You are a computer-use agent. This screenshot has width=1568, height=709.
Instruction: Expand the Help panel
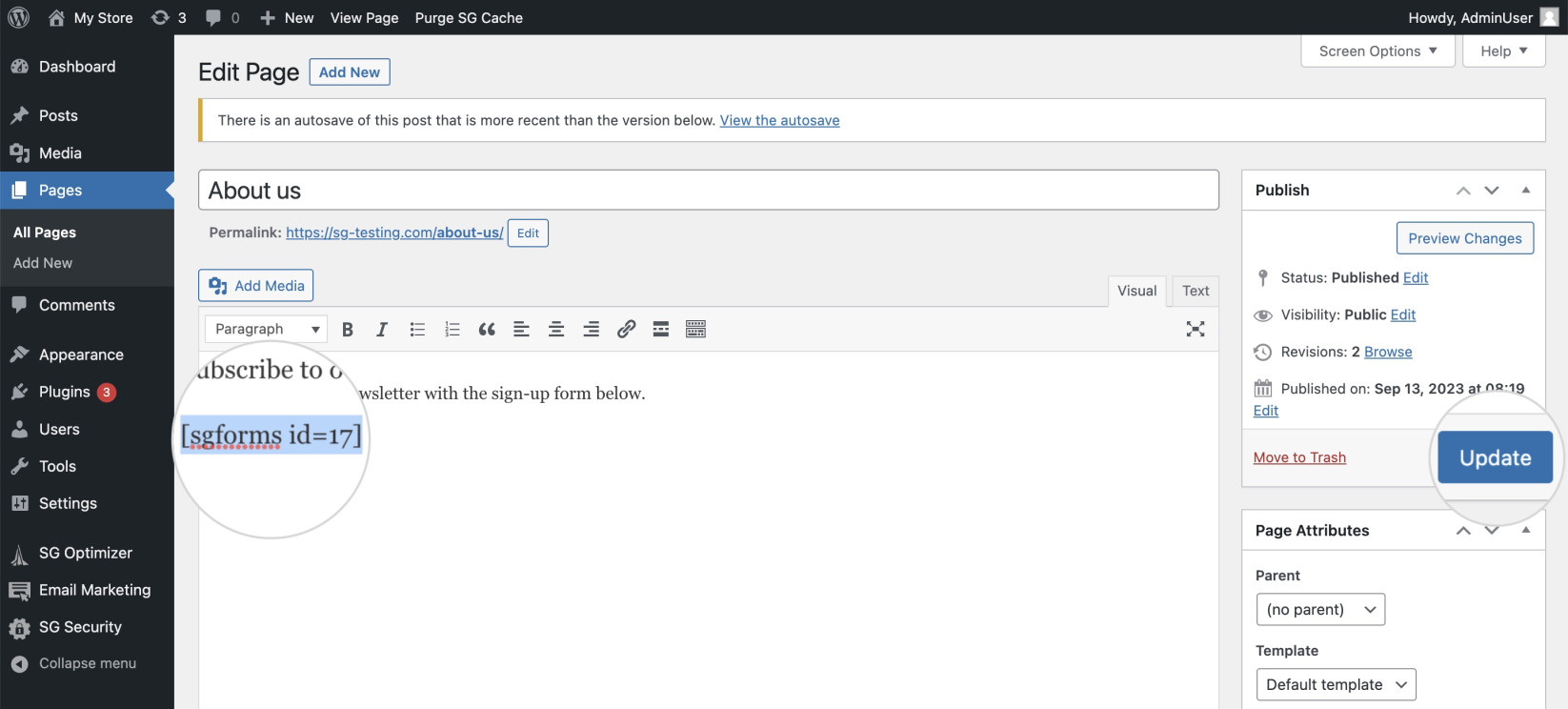[x=1504, y=51]
